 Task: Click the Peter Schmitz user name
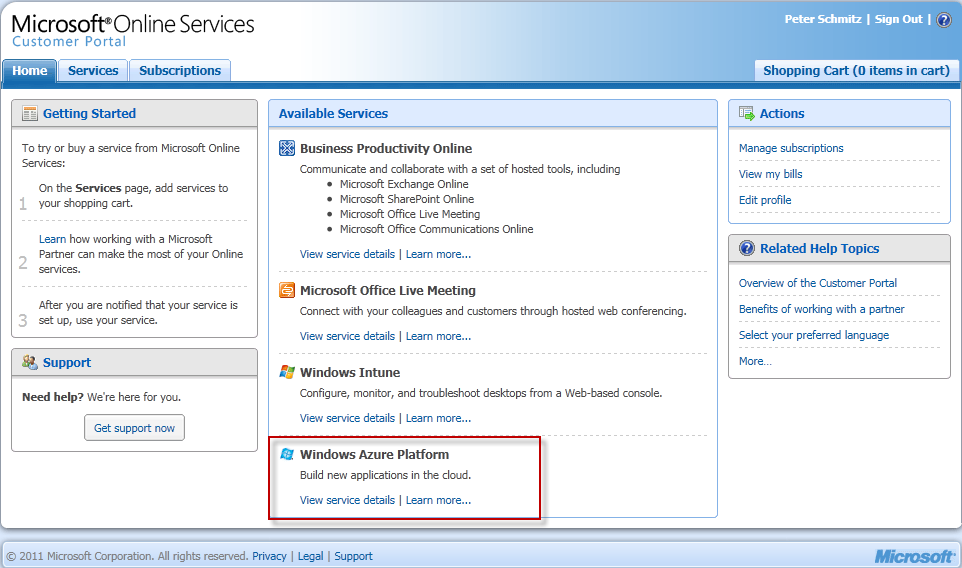tap(823, 19)
